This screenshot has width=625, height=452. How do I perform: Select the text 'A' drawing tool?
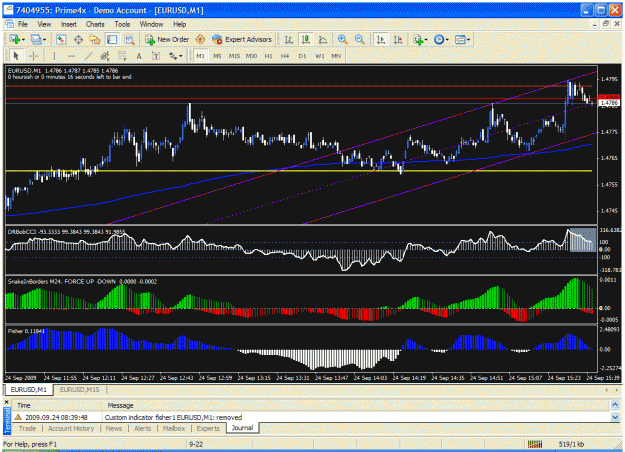pyautogui.click(x=139, y=56)
